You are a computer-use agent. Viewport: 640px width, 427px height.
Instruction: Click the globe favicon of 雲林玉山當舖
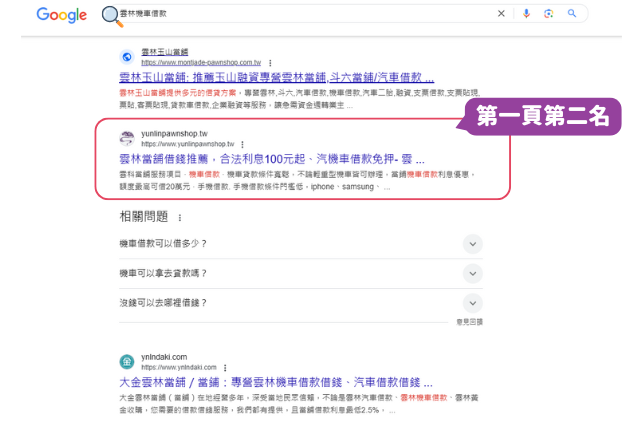point(127,57)
